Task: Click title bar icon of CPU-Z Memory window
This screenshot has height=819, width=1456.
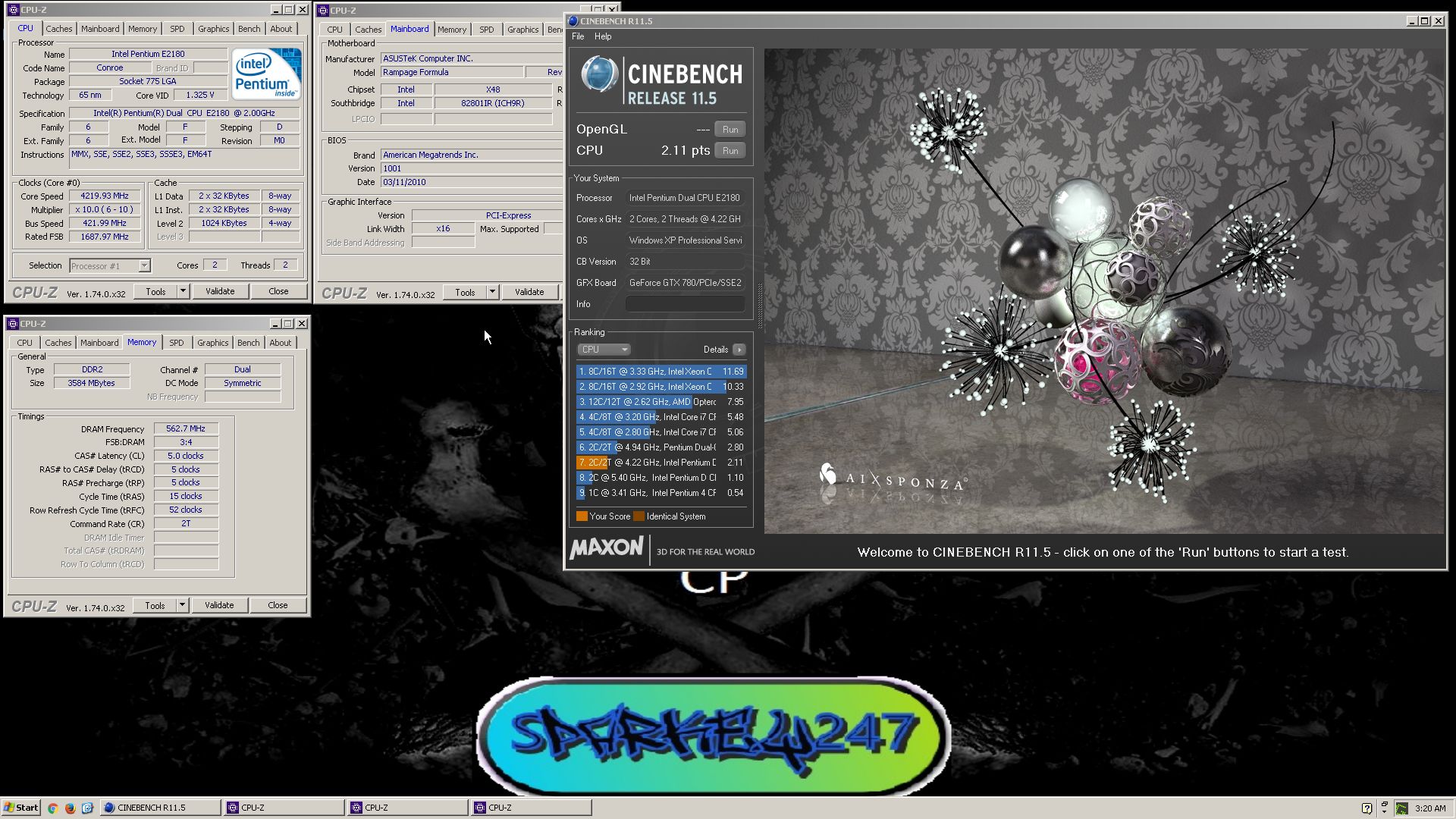Action: click(x=13, y=324)
